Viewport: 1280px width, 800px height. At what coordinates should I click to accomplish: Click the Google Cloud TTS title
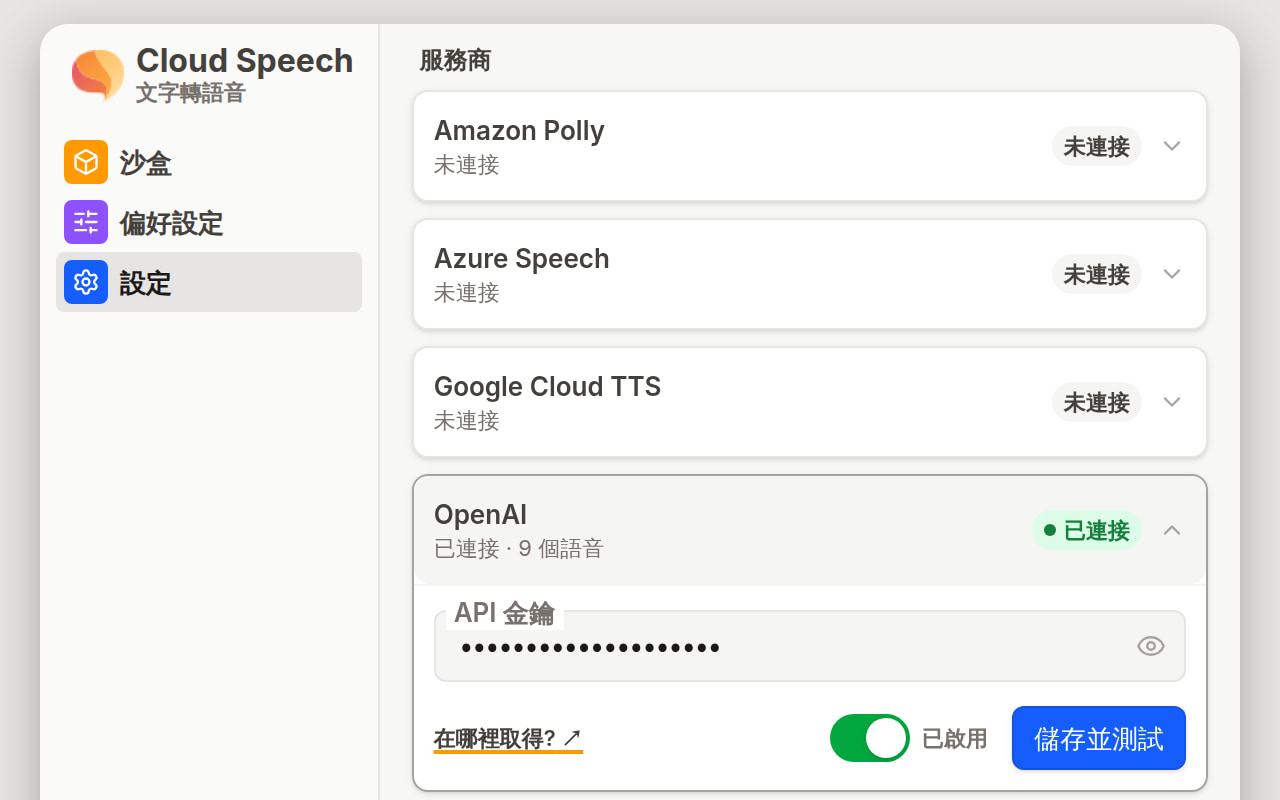[548, 387]
